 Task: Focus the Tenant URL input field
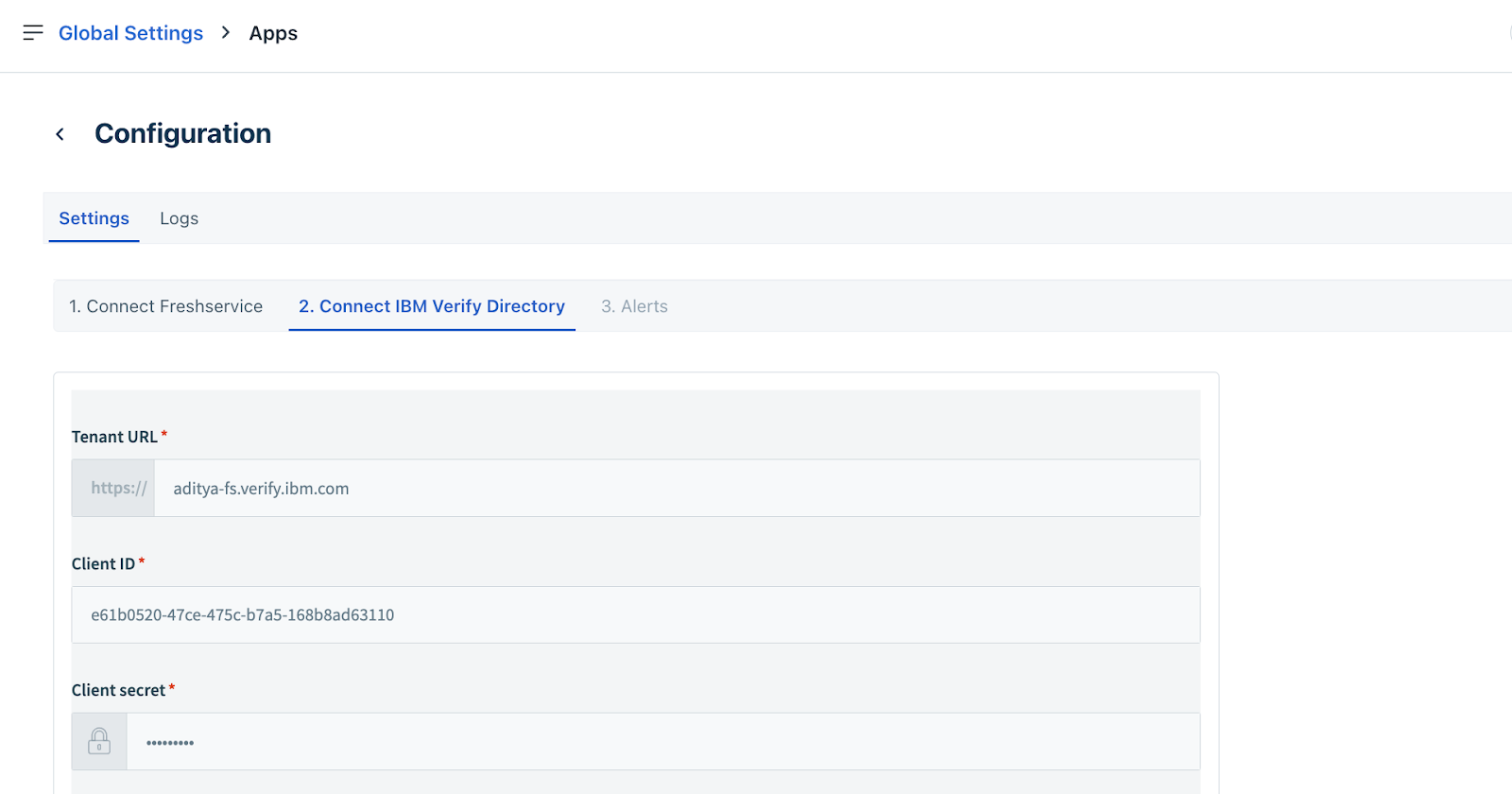(x=678, y=488)
